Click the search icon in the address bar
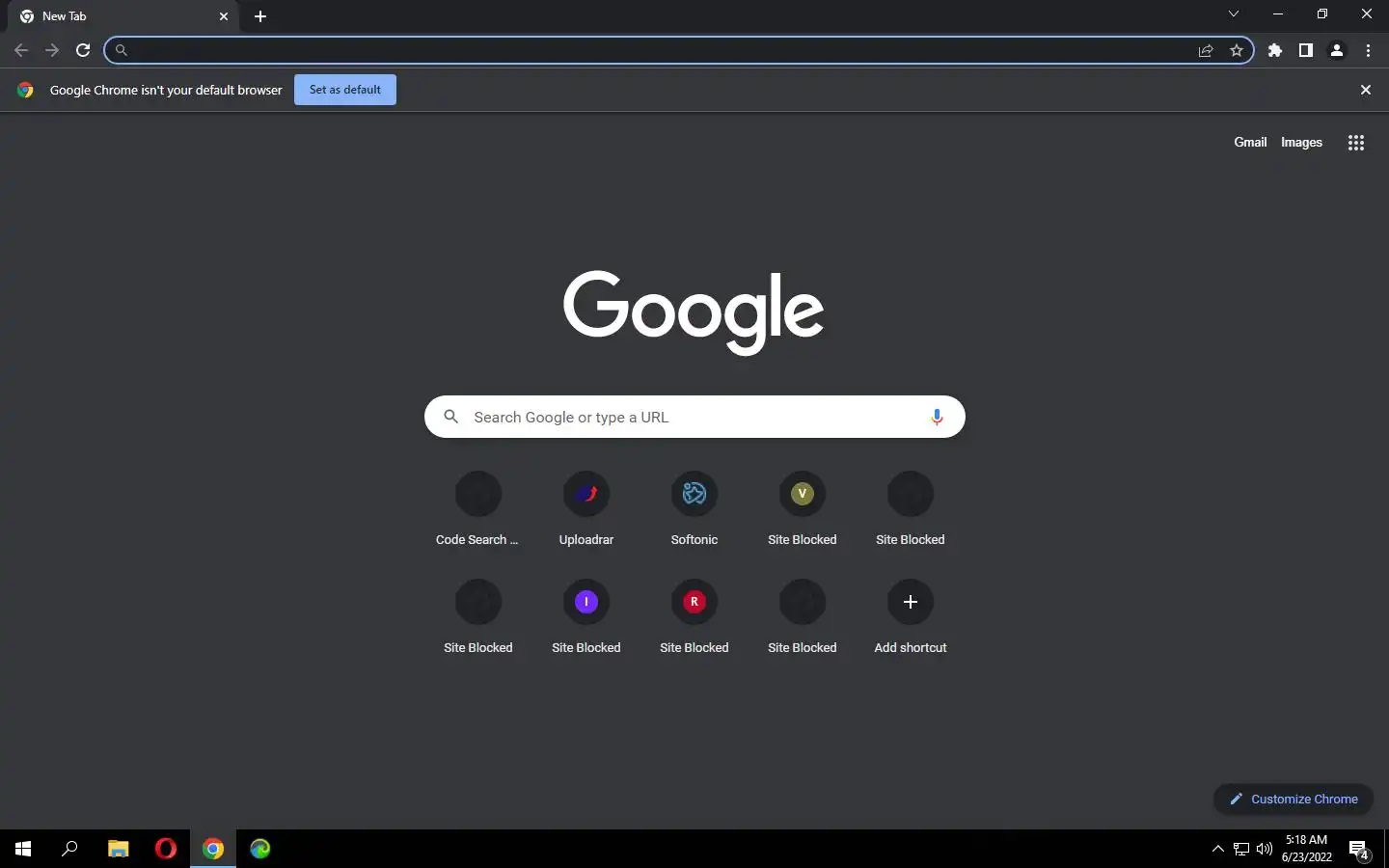Screen dimensions: 1389x868 coord(122,50)
